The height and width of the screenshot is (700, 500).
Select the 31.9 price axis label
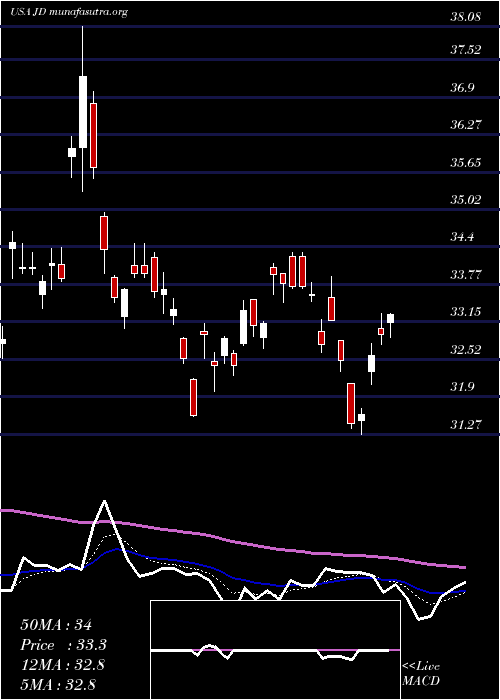462,387
